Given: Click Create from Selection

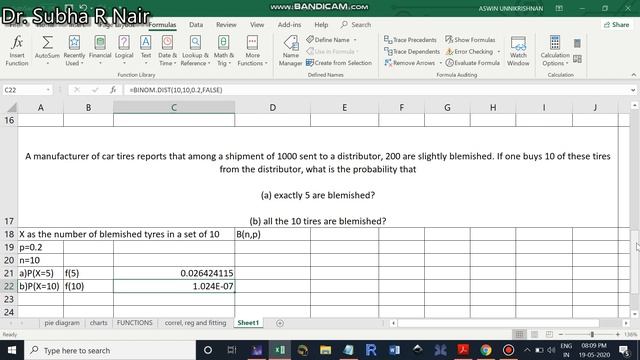Looking at the screenshot, I should 339,63.
